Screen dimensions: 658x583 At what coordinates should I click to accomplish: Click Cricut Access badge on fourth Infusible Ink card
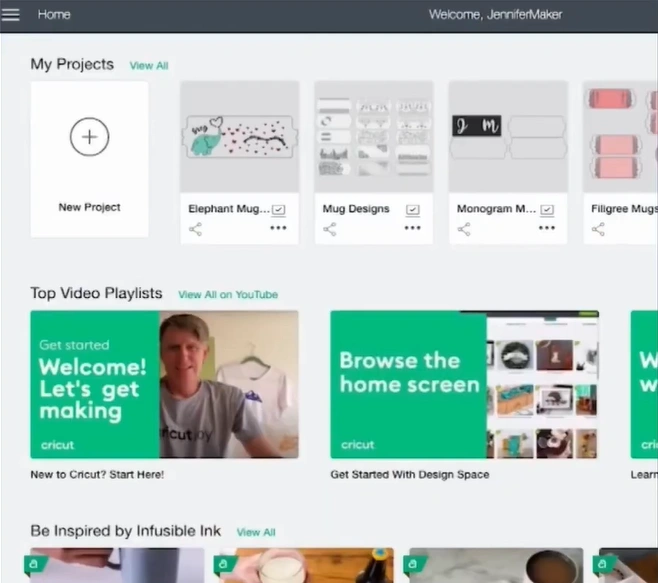point(603,564)
